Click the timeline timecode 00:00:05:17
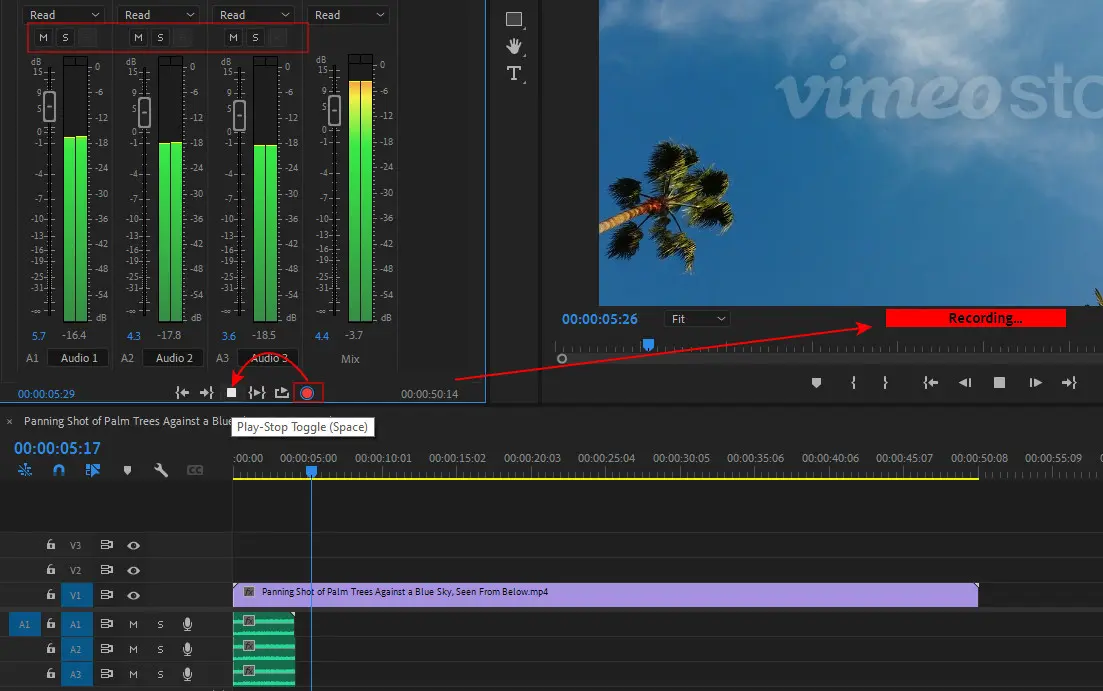The height and width of the screenshot is (691, 1103). click(57, 448)
